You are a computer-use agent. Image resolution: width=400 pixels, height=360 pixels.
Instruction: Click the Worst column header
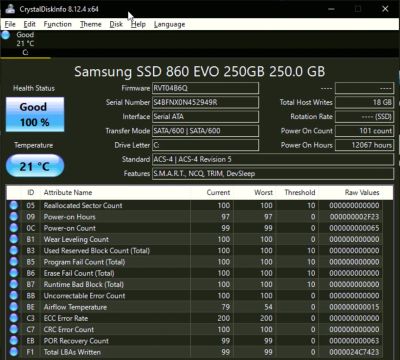pyautogui.click(x=264, y=193)
